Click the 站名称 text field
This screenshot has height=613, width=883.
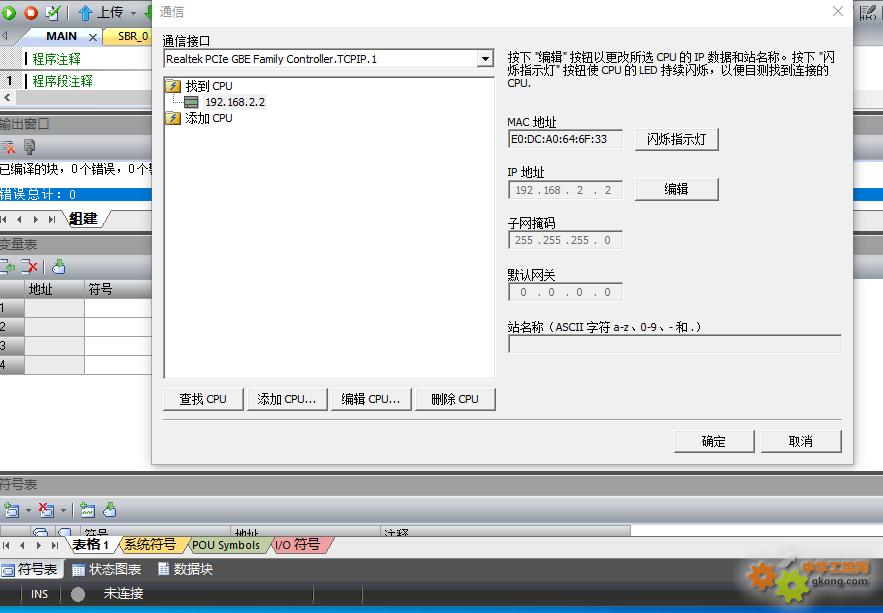(675, 344)
